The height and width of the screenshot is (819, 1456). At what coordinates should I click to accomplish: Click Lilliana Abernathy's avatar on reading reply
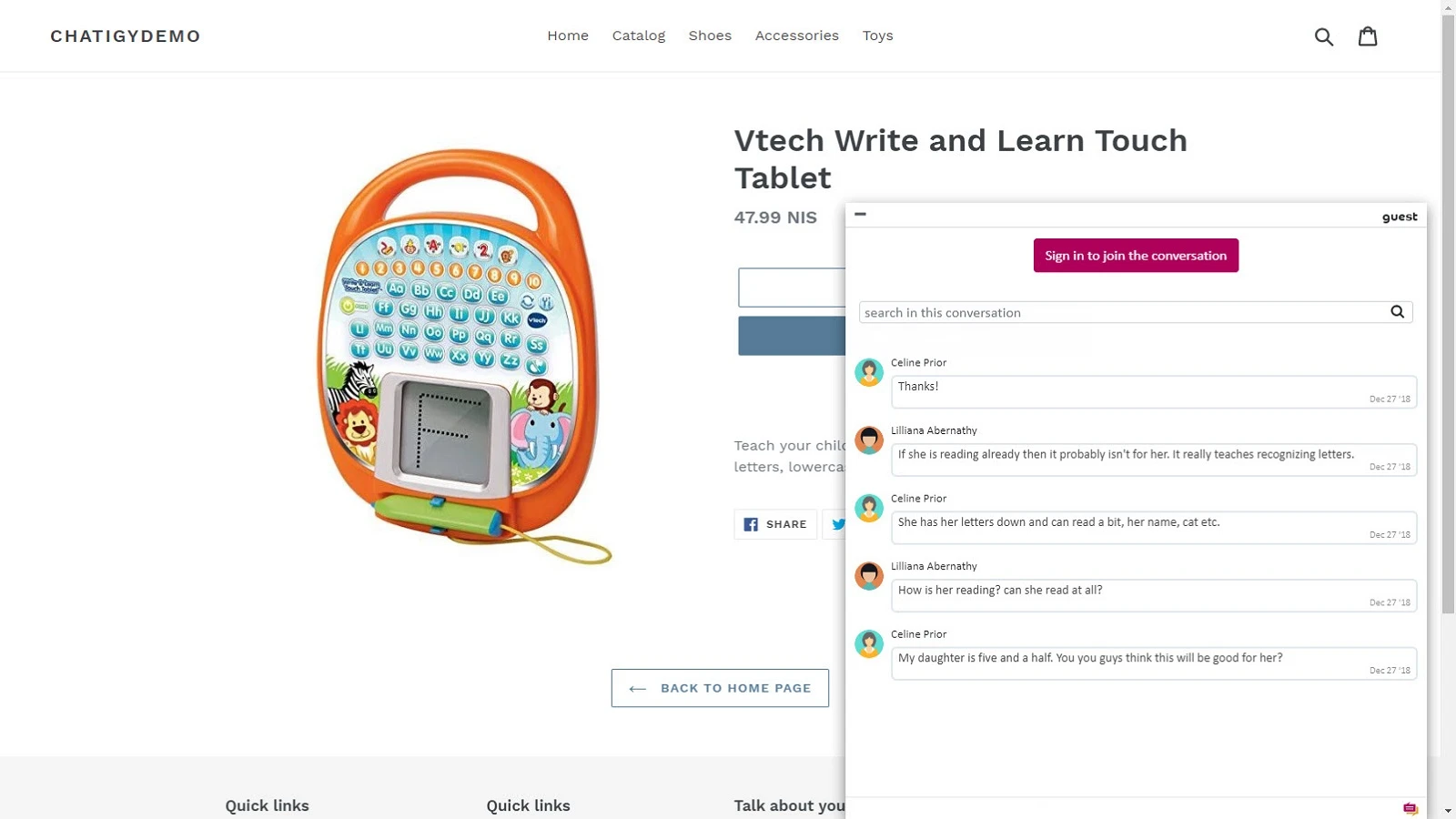(x=869, y=440)
